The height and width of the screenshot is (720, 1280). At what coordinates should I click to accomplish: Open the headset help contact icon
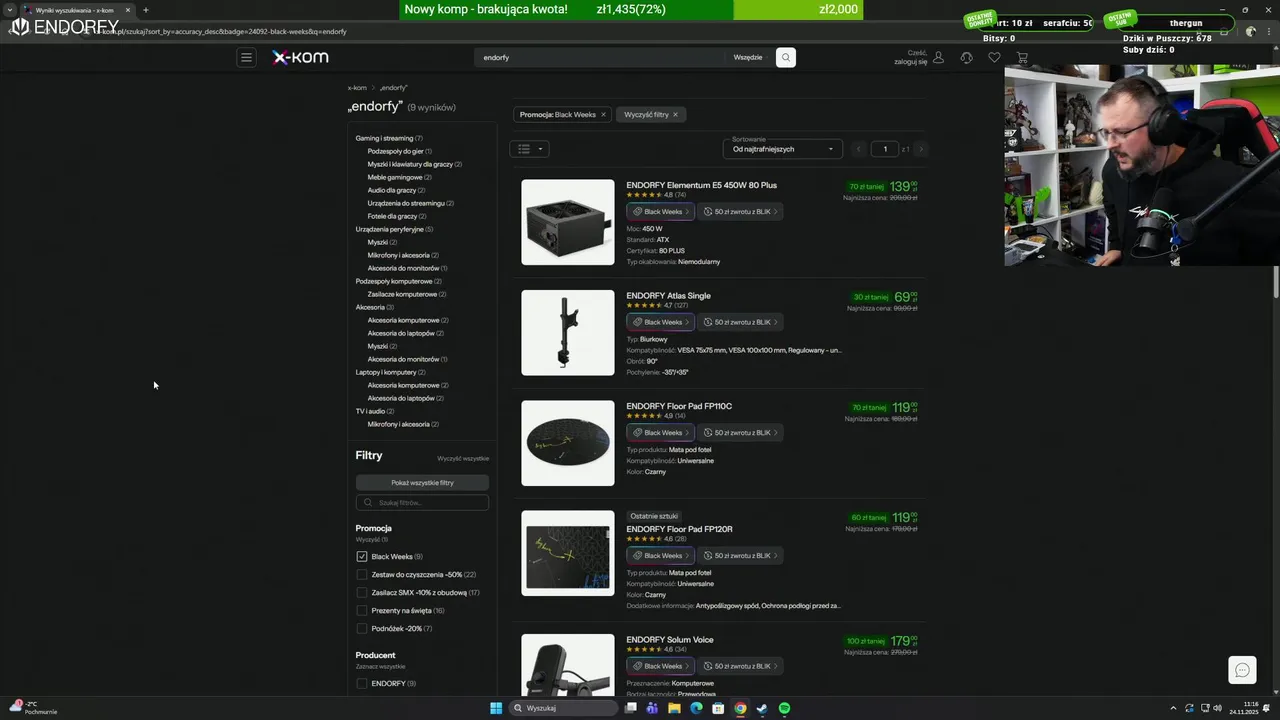pyautogui.click(x=966, y=57)
